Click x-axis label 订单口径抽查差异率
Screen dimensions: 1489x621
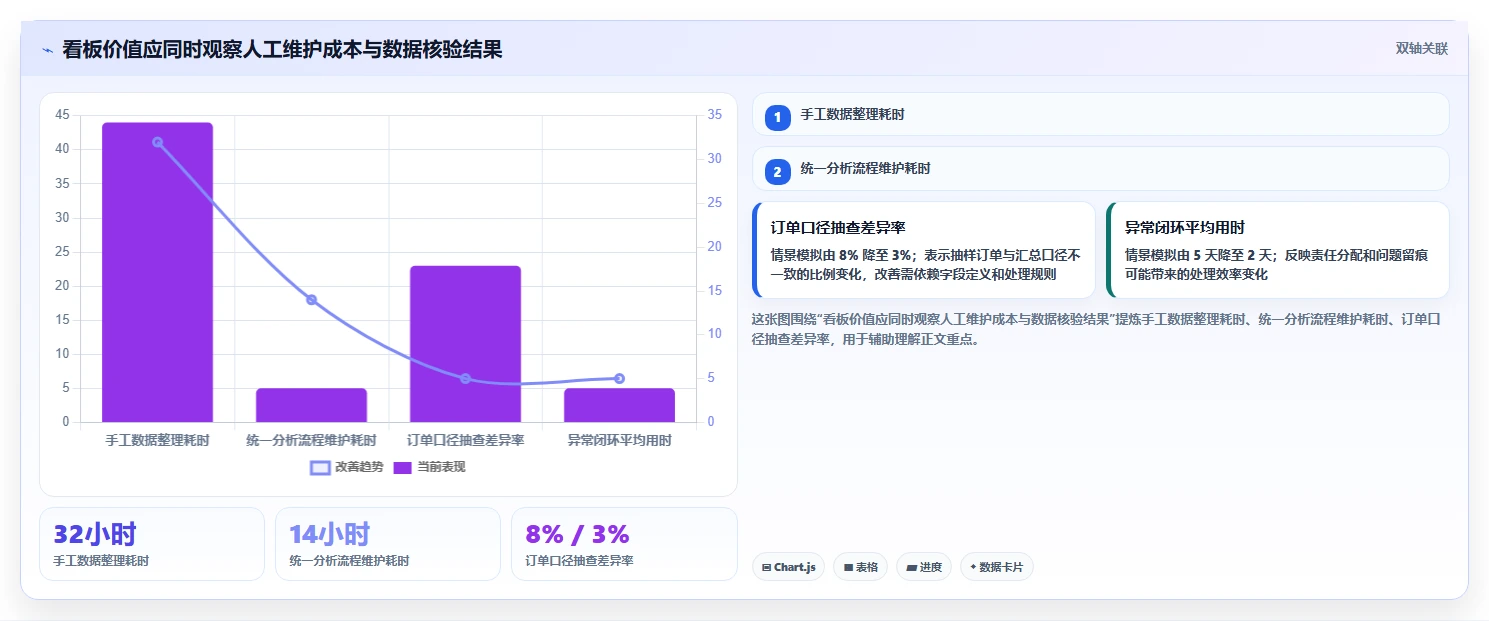click(x=466, y=440)
